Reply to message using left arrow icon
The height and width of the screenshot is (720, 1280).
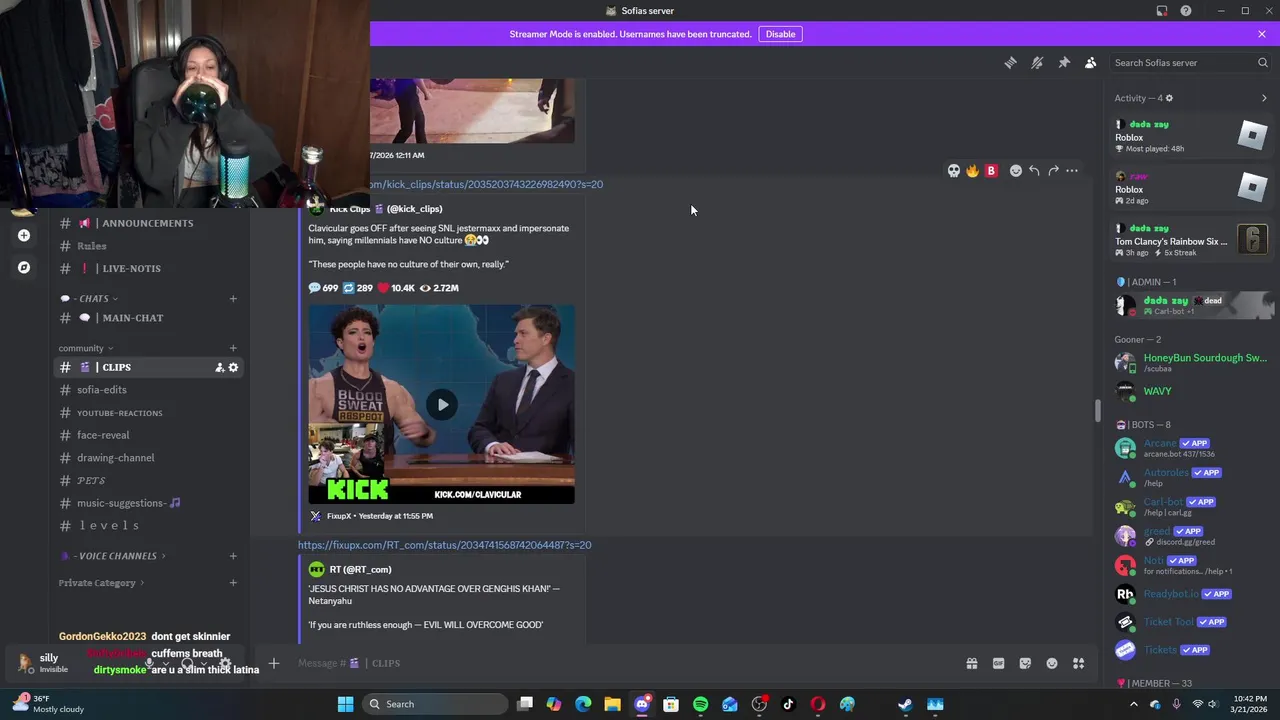coord(1034,171)
